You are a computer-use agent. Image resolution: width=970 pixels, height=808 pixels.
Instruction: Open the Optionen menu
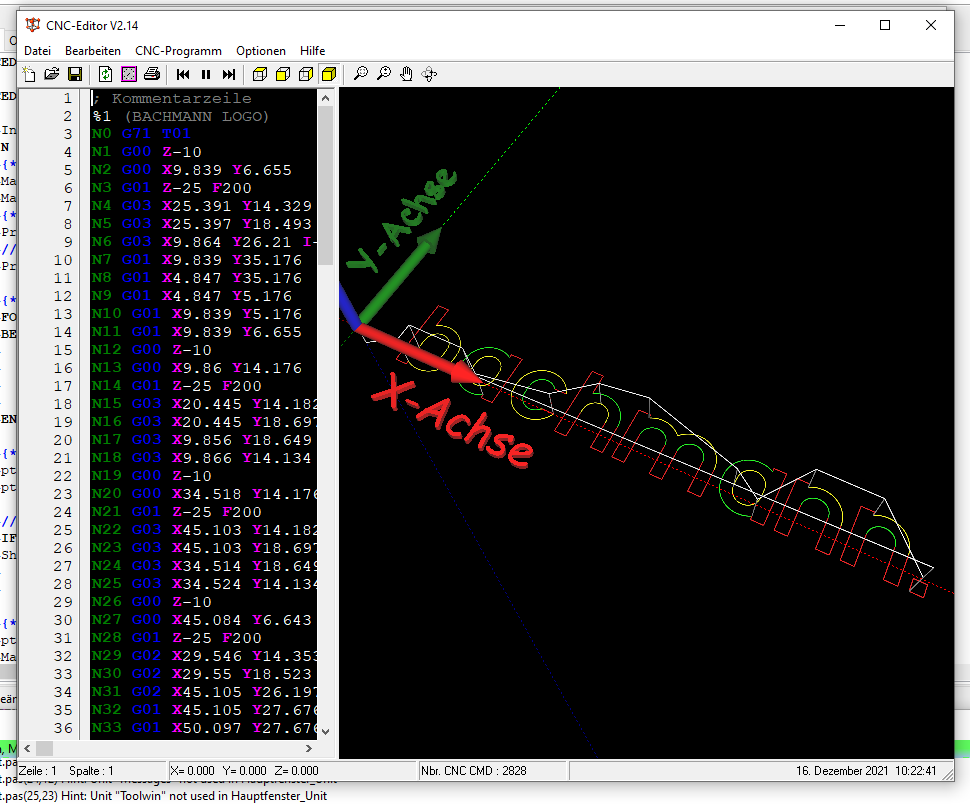click(x=261, y=50)
